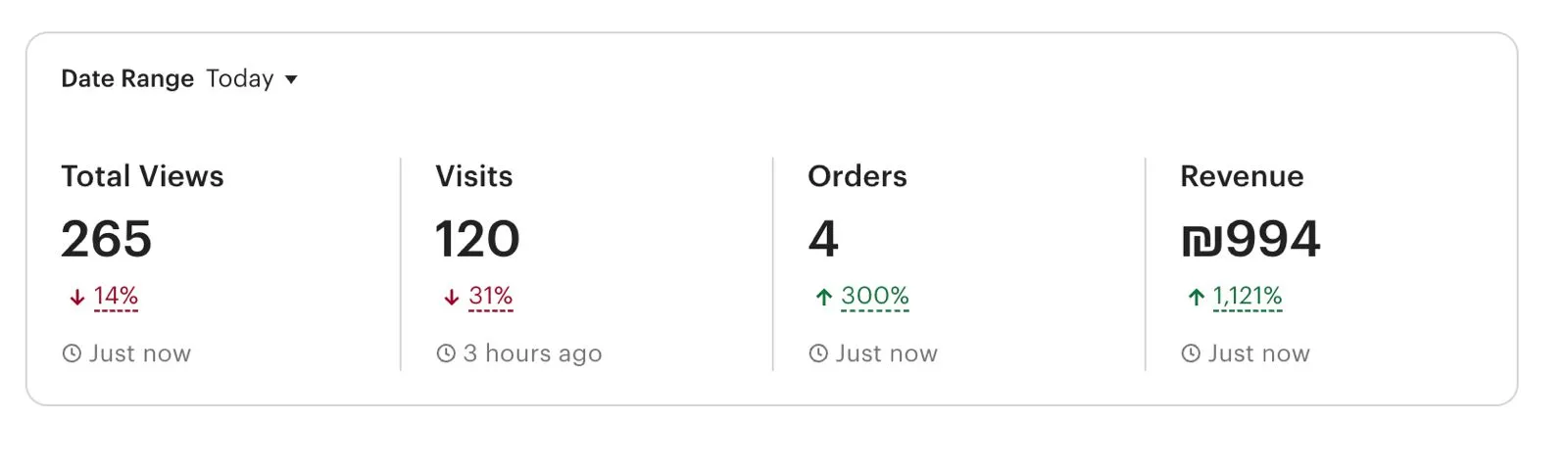The image size is (1568, 466).
Task: Click the 300% increase link for Orders
Action: pyautogui.click(x=874, y=296)
